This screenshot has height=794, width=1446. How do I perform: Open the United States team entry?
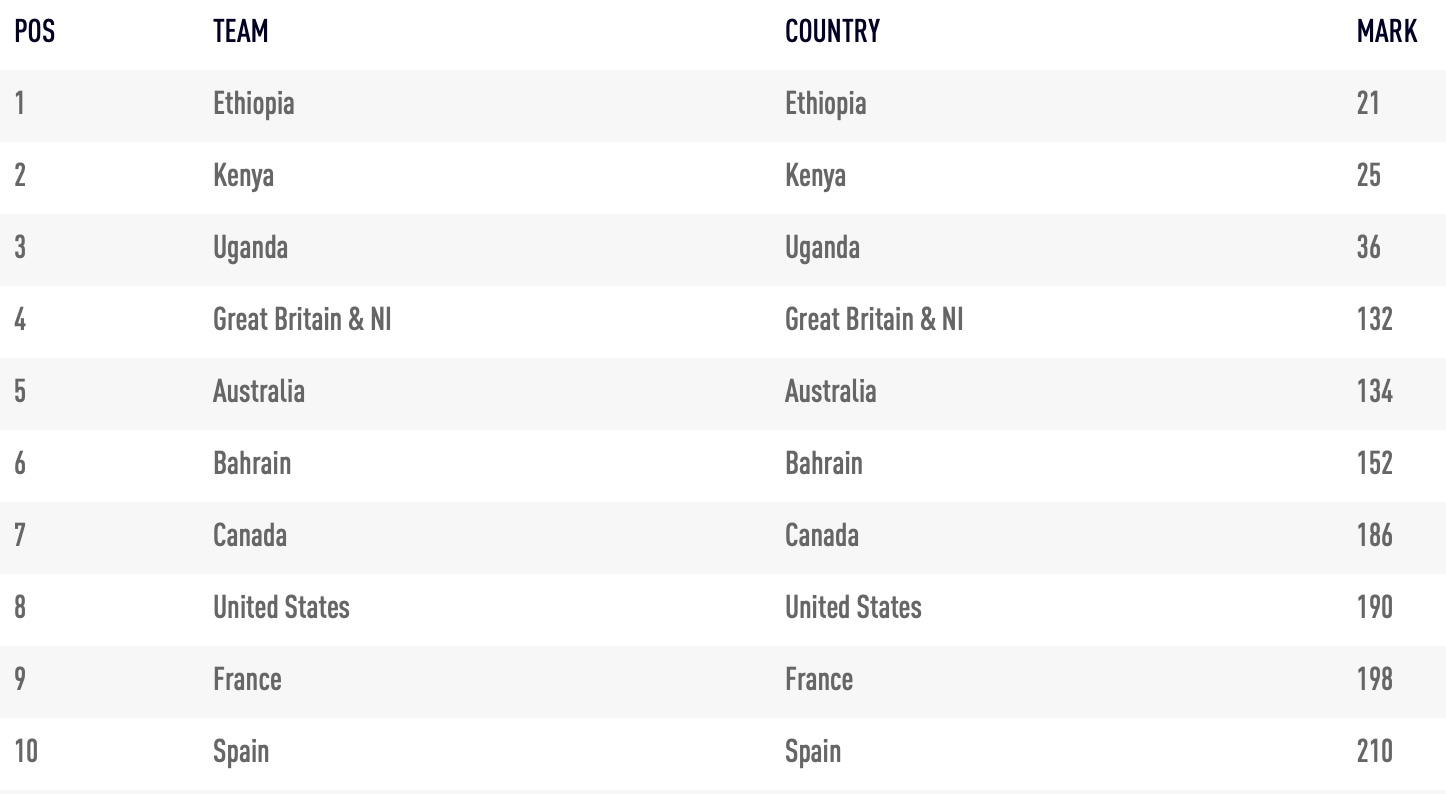281,607
